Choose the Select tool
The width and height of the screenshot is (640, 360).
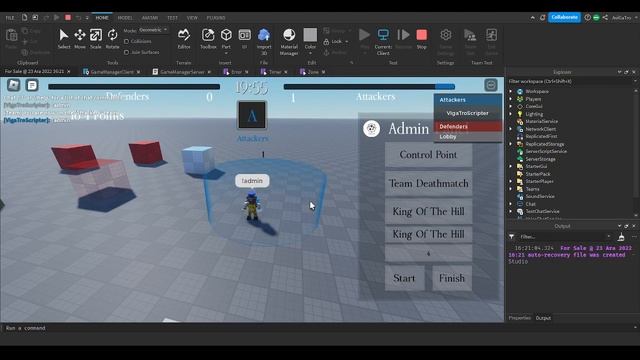click(x=63, y=39)
